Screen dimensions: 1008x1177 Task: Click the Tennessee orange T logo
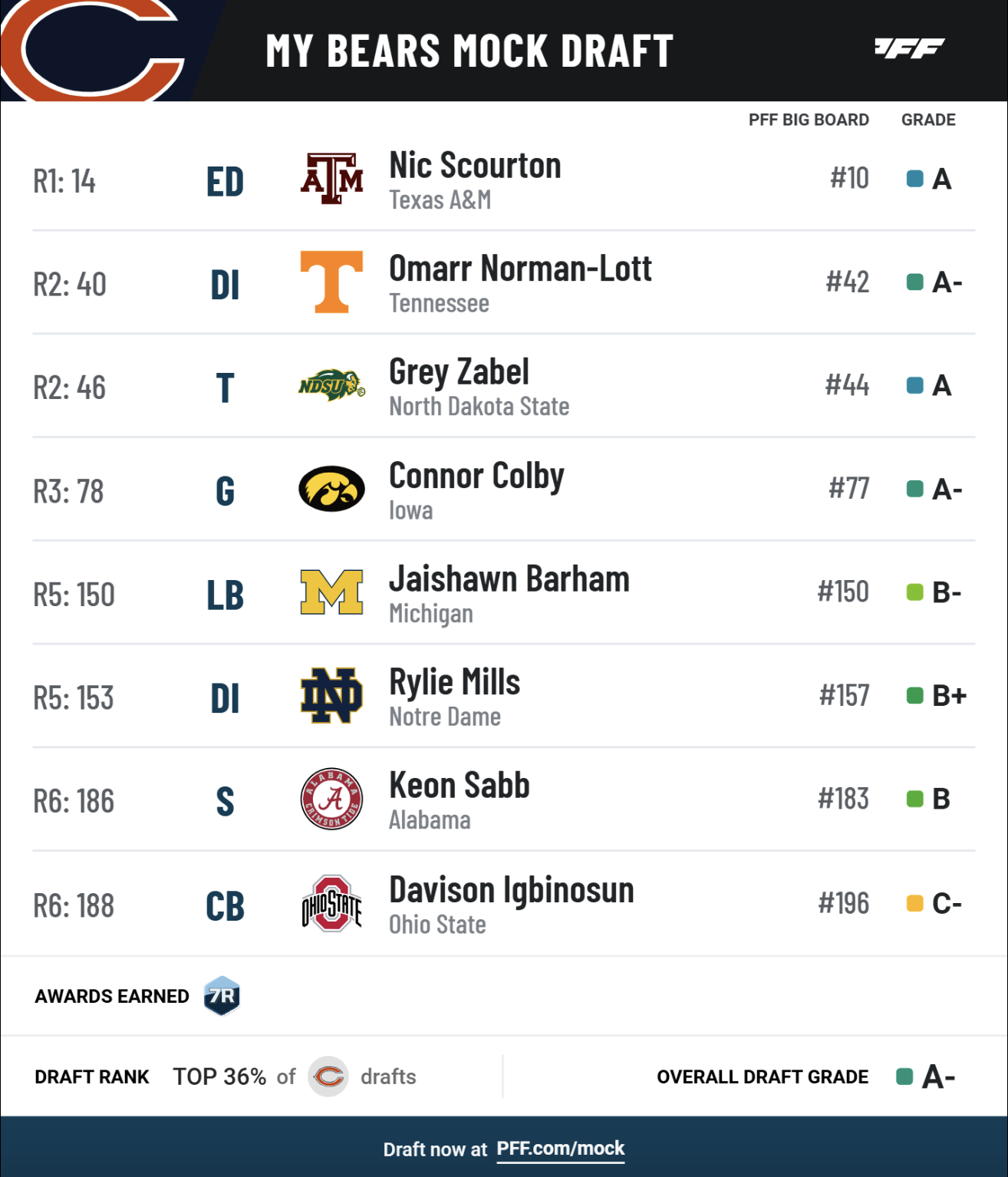click(331, 282)
